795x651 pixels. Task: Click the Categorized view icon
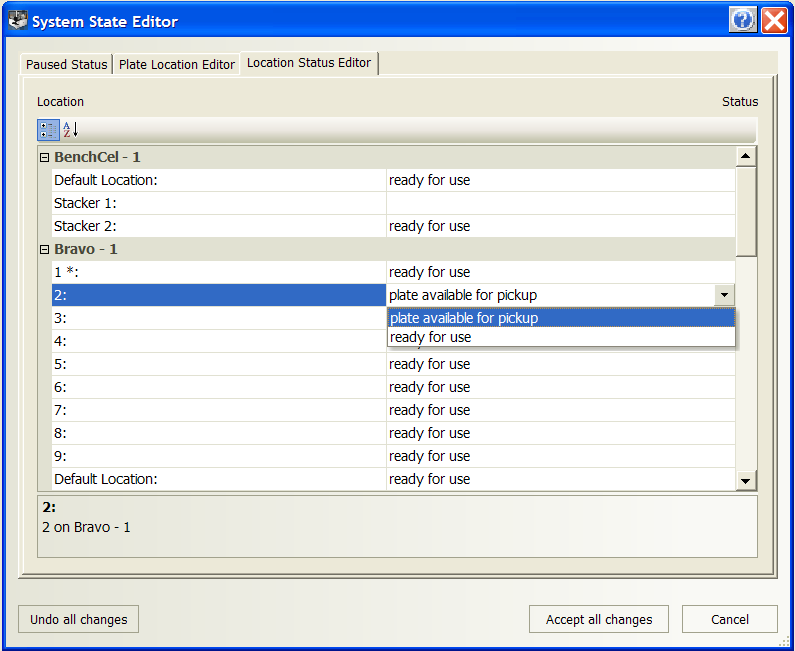tap(48, 130)
